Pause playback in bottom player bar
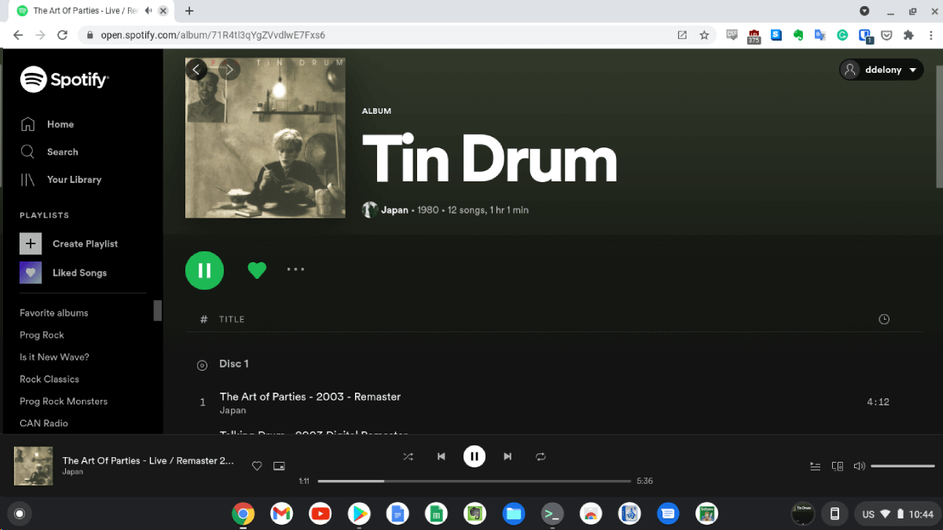This screenshot has height=530, width=943. [474, 457]
